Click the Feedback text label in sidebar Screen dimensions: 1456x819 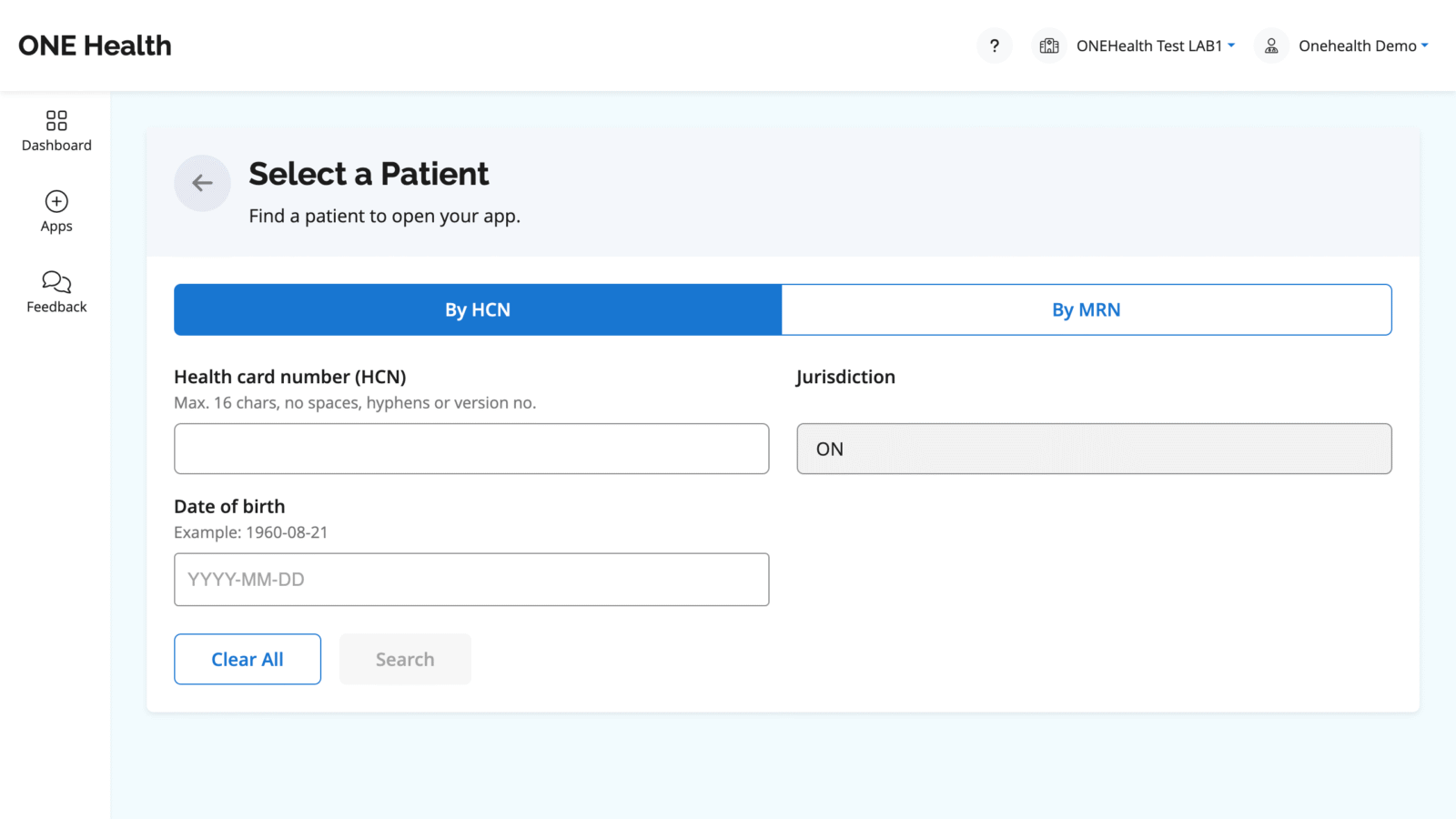56,308
